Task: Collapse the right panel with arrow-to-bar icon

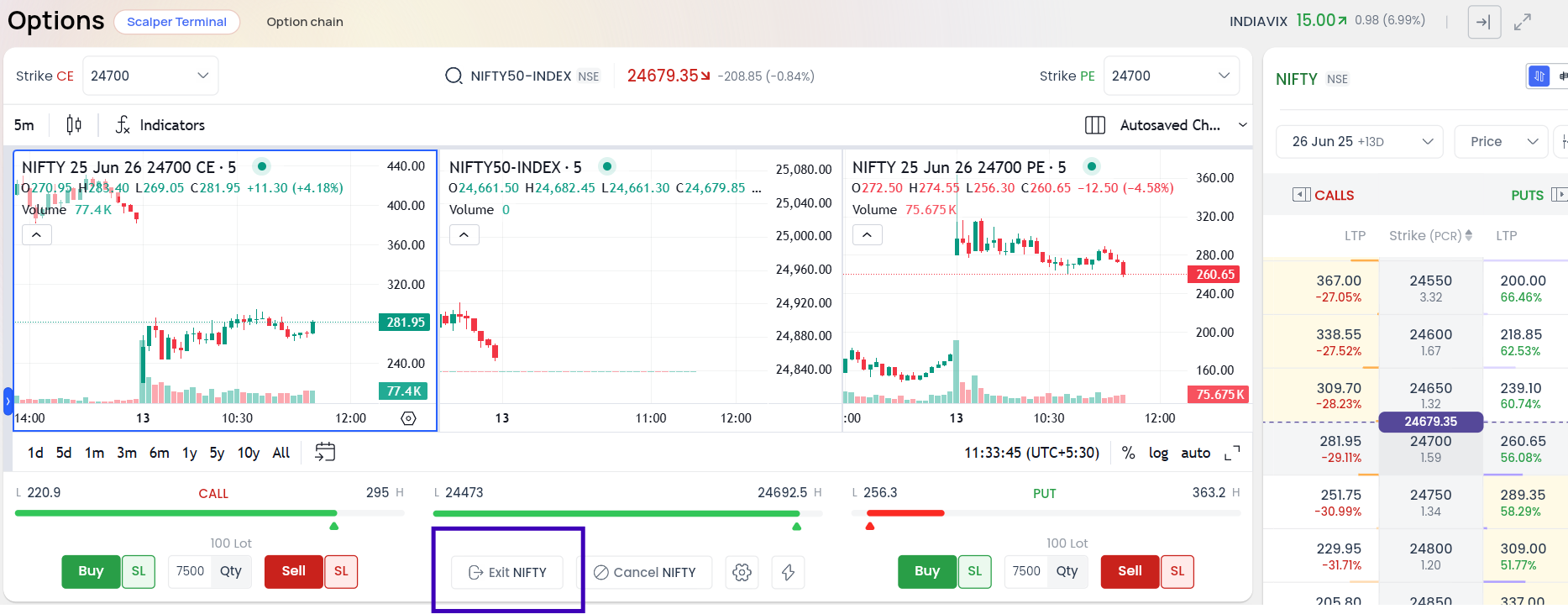Action: 1484,22
